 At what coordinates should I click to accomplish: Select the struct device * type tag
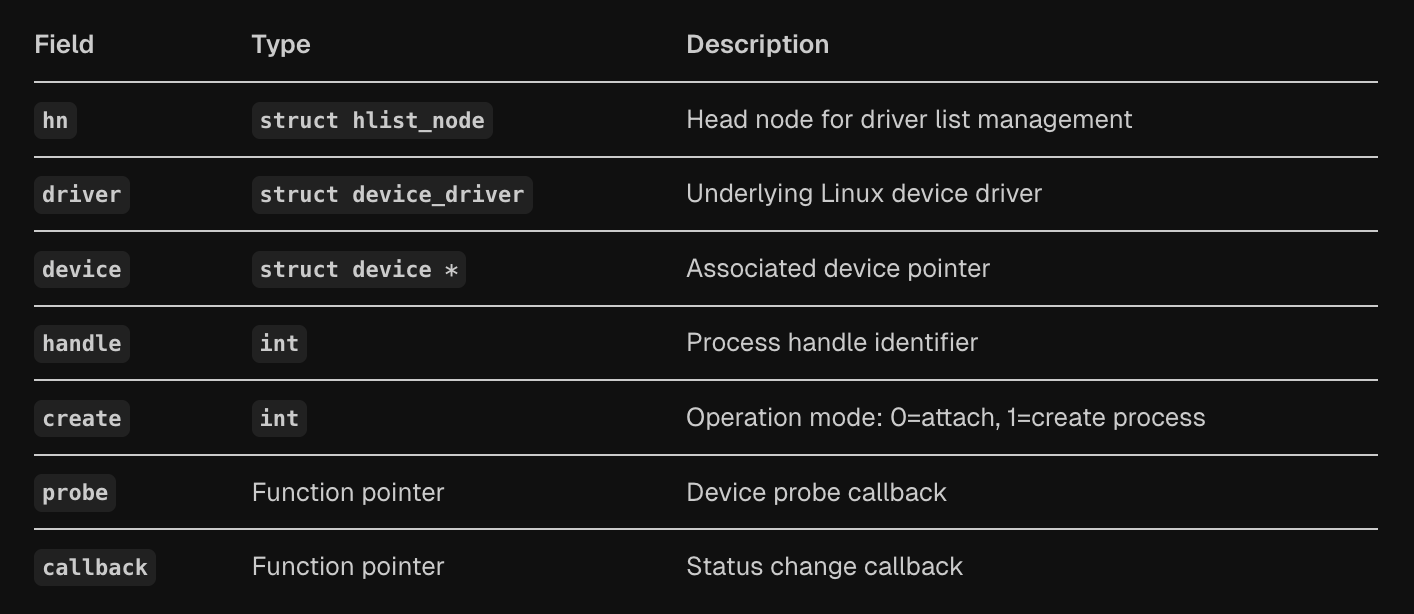tap(359, 269)
